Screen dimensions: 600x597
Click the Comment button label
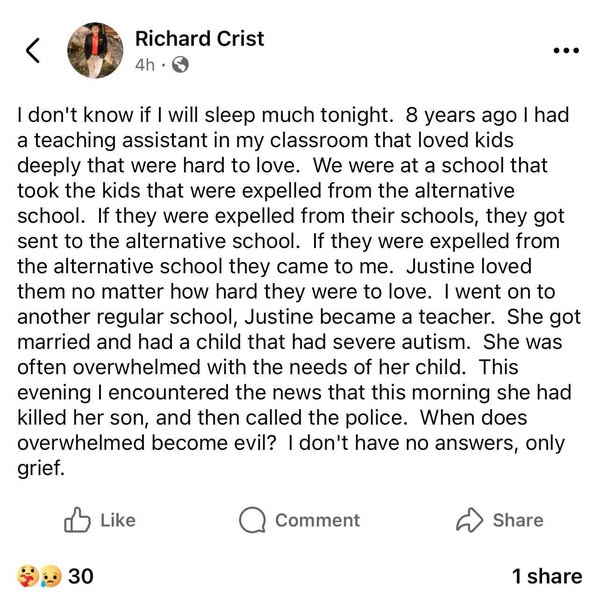pos(317,520)
